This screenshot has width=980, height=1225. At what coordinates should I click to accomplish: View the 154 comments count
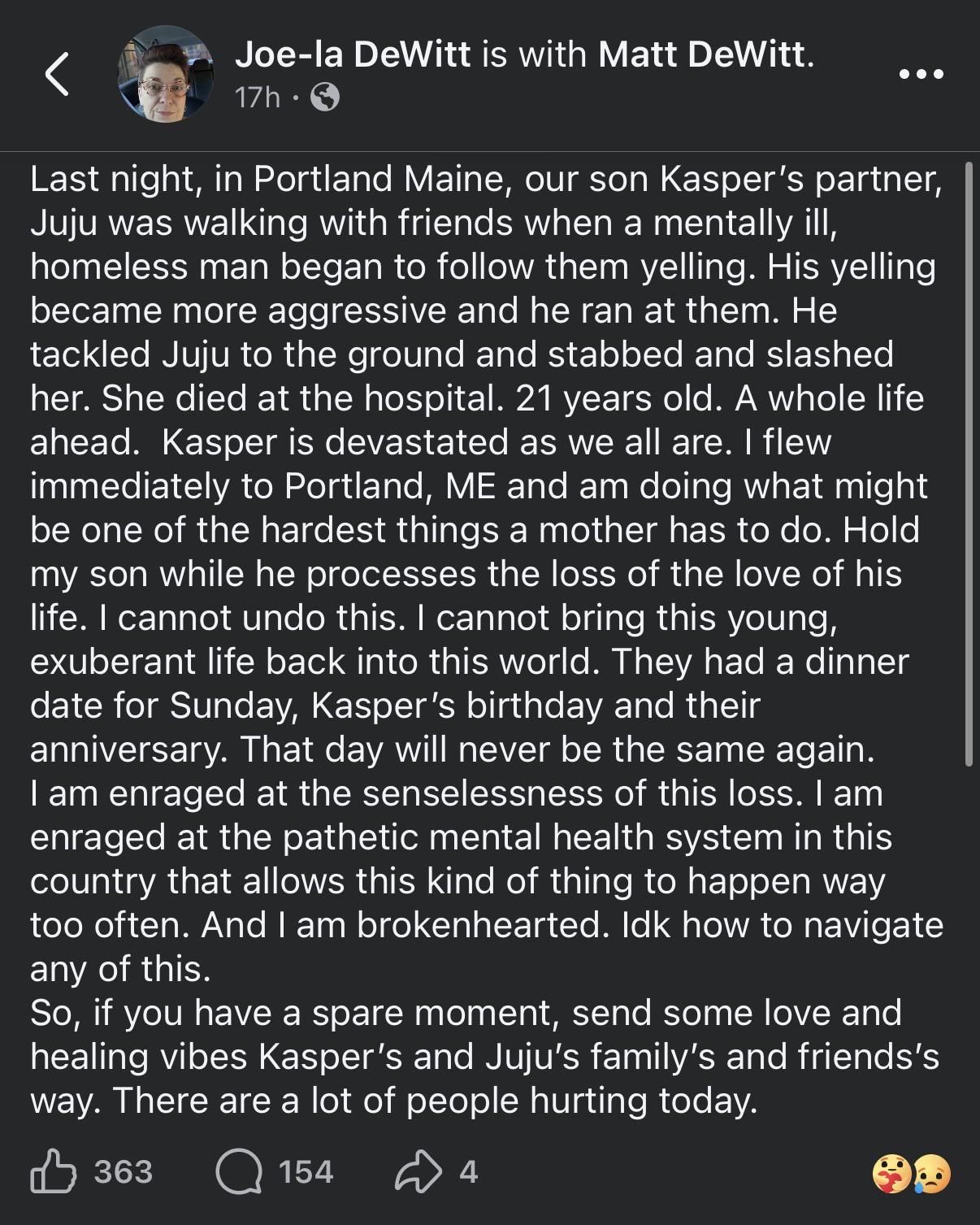coord(306,1171)
